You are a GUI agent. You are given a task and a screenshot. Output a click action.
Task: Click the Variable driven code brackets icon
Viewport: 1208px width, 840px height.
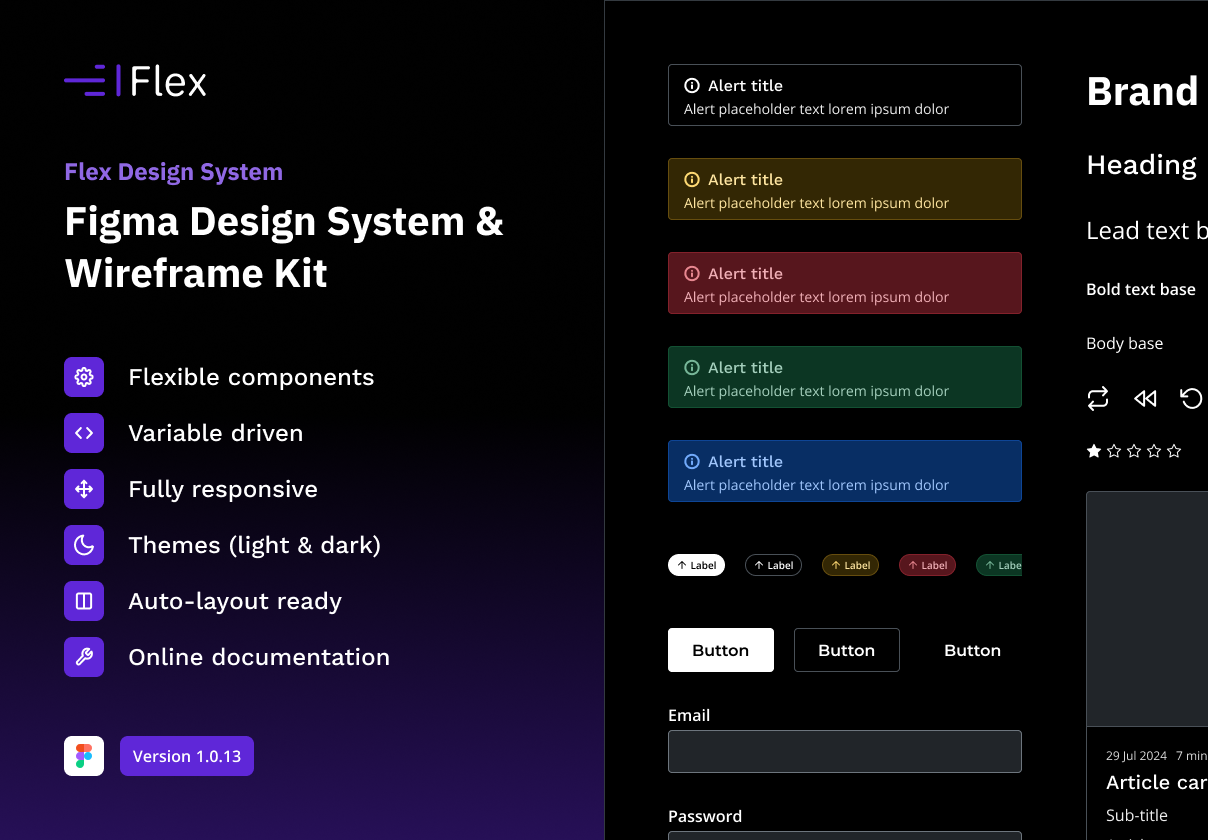pos(84,433)
